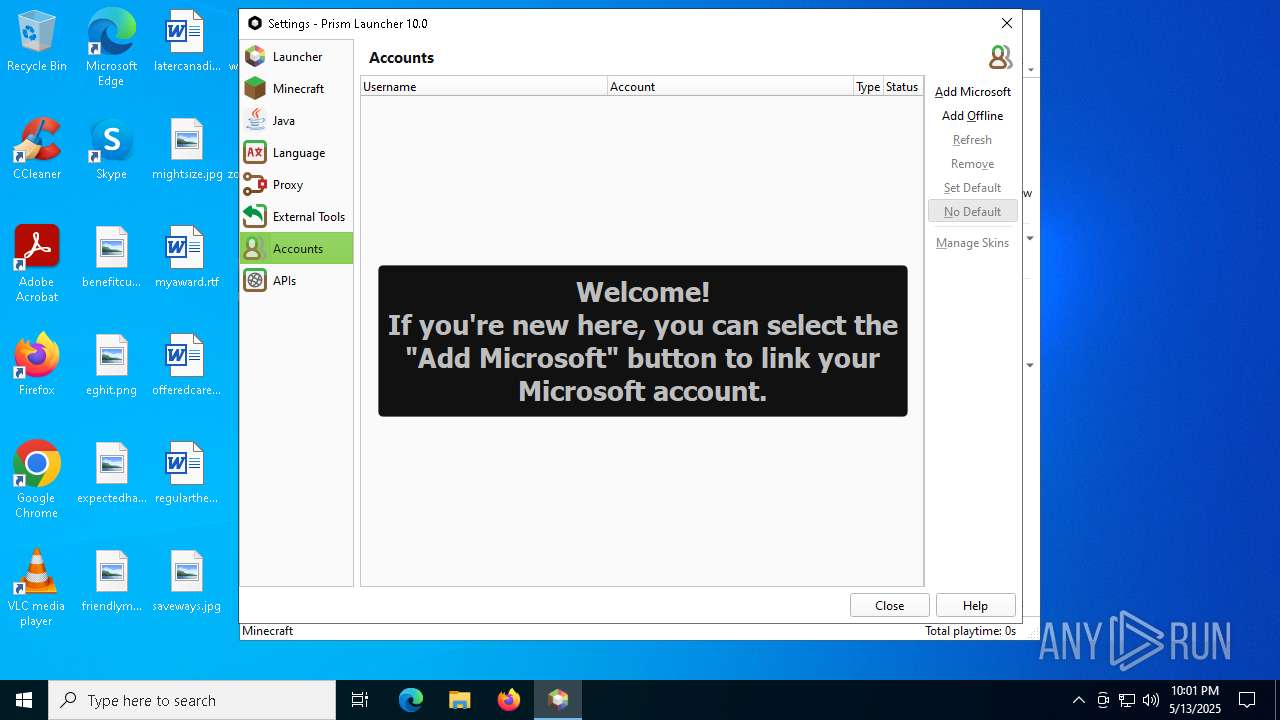This screenshot has width=1280, height=720.
Task: Close the Settings window via X
Action: pos(1007,23)
